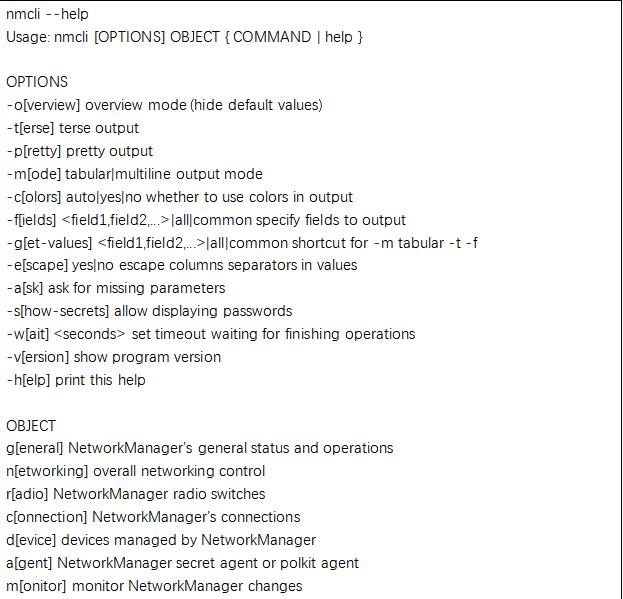Screen dimensions: 623x599
Task: Click the -p[retty] pretty output line
Action: pos(79,151)
